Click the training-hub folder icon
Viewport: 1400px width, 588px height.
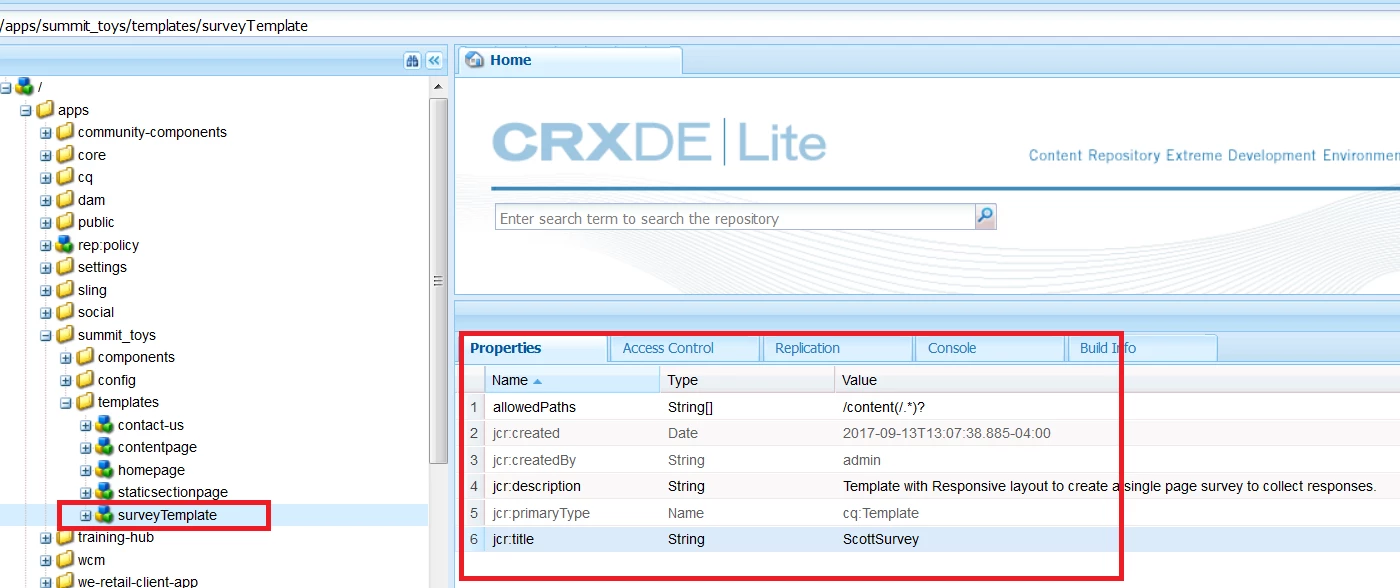pos(65,537)
